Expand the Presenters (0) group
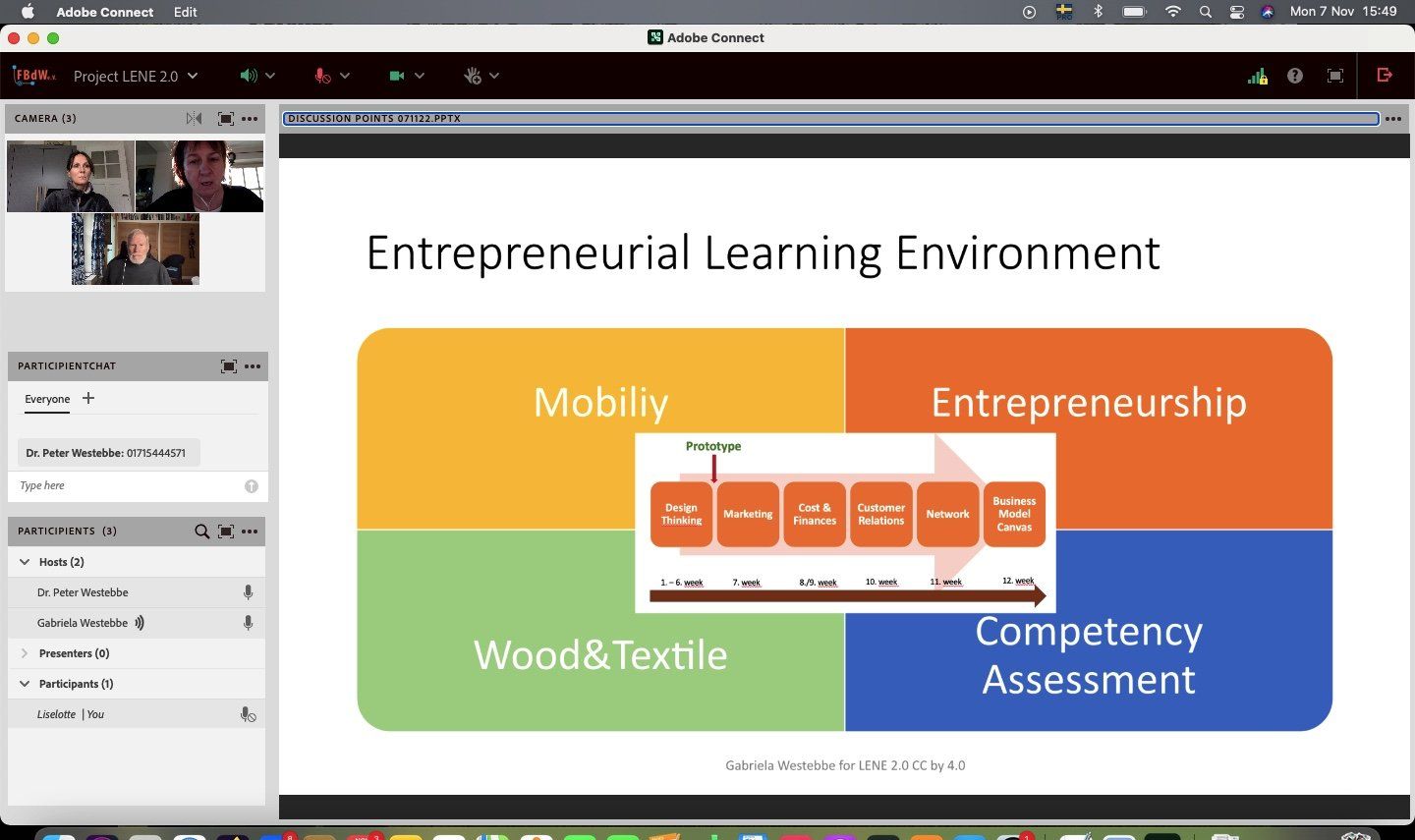 [25, 653]
